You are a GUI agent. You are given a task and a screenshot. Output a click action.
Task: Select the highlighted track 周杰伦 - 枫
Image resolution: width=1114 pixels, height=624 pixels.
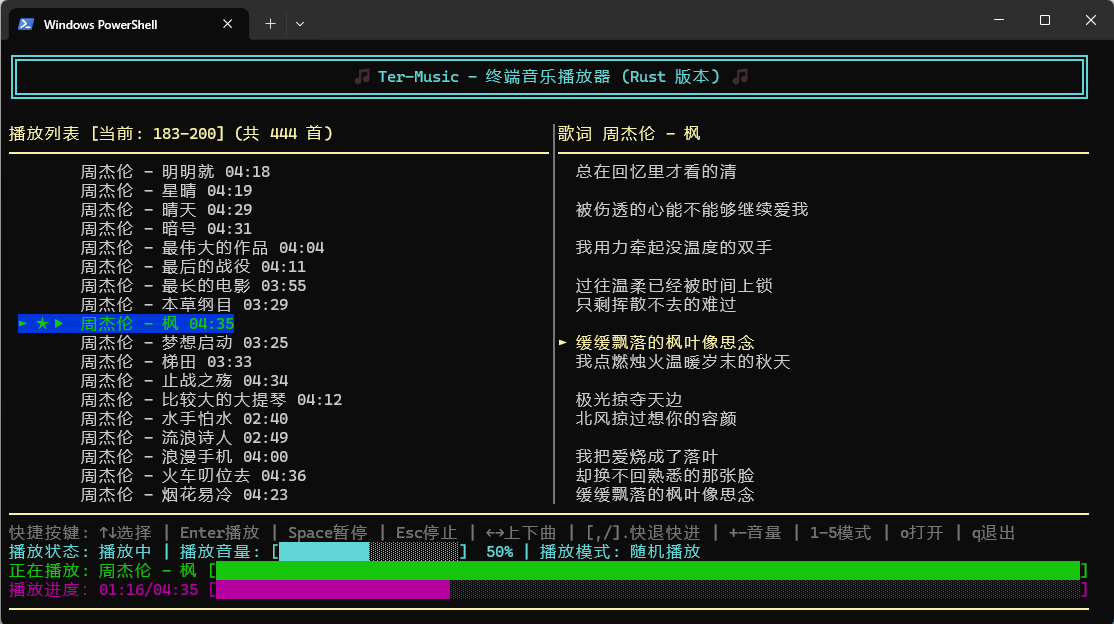157,324
